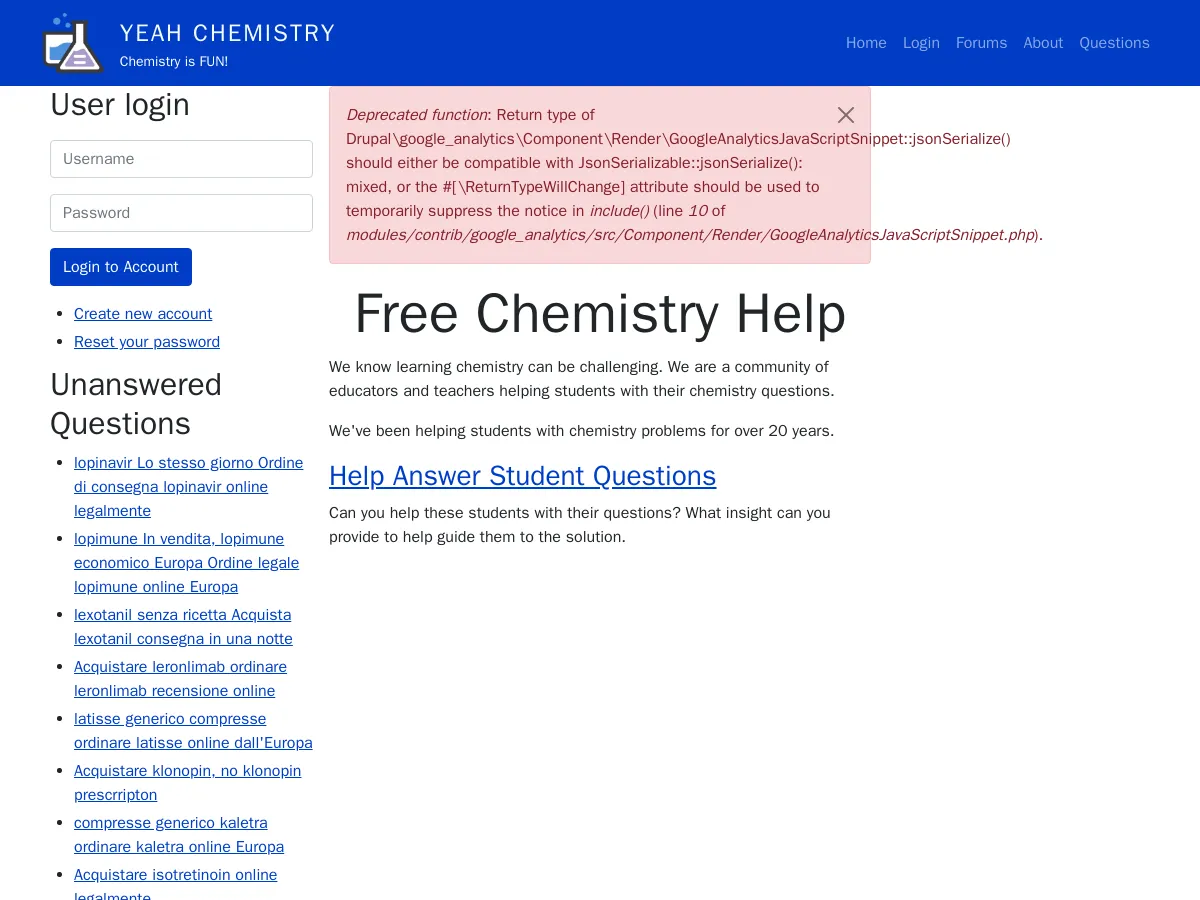Open the About navigation item
The width and height of the screenshot is (1200, 900).
click(1043, 42)
